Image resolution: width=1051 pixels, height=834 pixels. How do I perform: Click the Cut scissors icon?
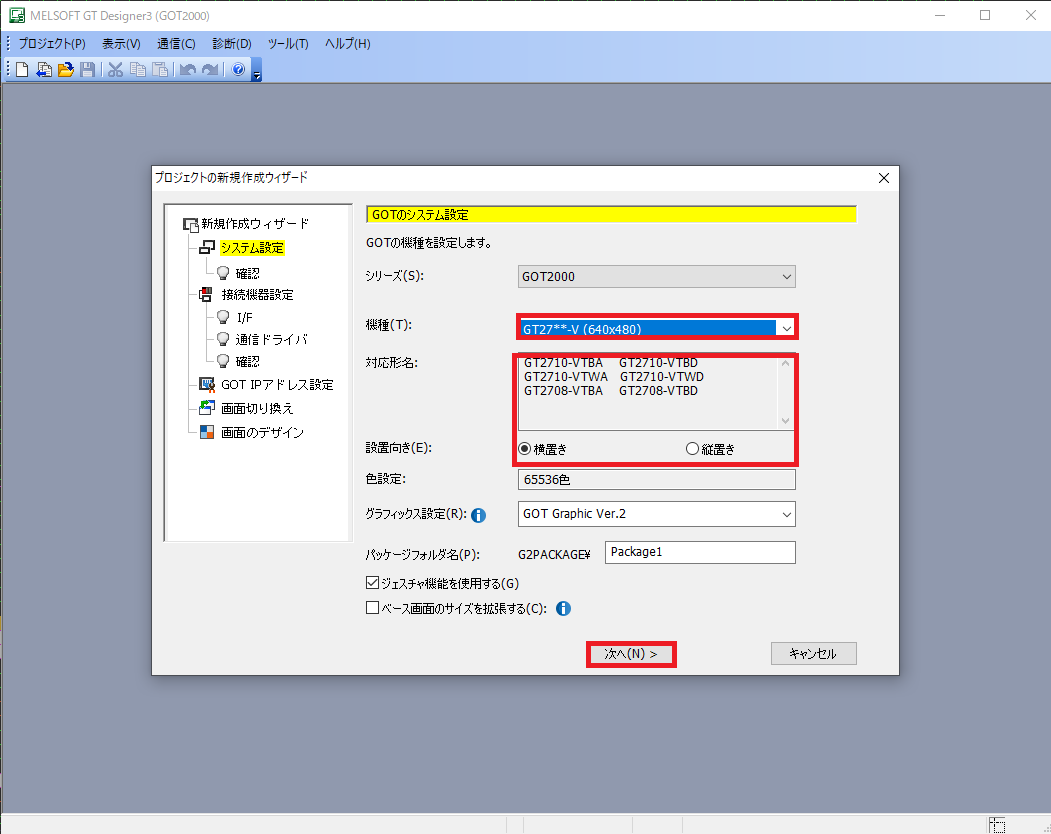tap(115, 70)
